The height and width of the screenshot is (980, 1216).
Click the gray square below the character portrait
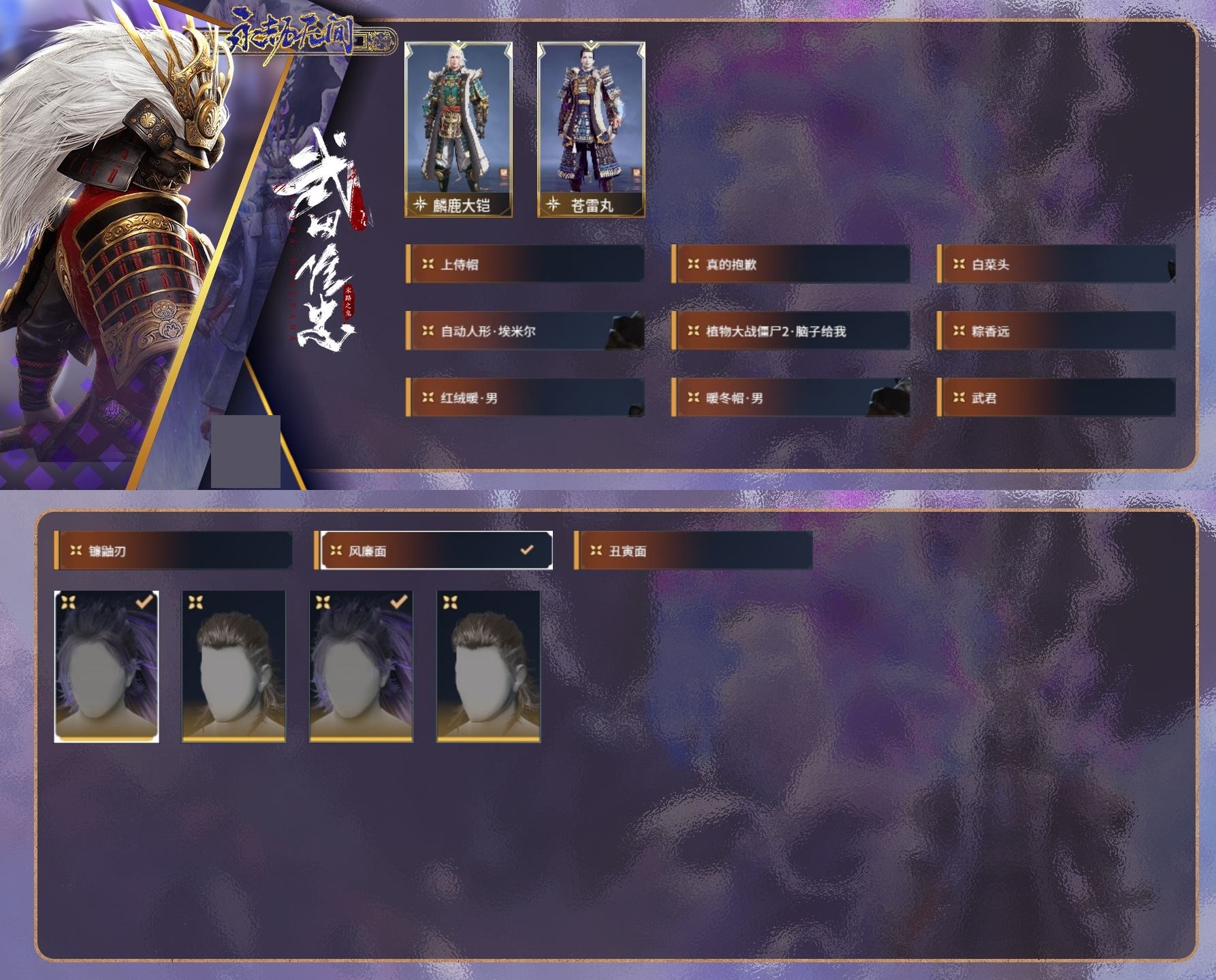(246, 452)
